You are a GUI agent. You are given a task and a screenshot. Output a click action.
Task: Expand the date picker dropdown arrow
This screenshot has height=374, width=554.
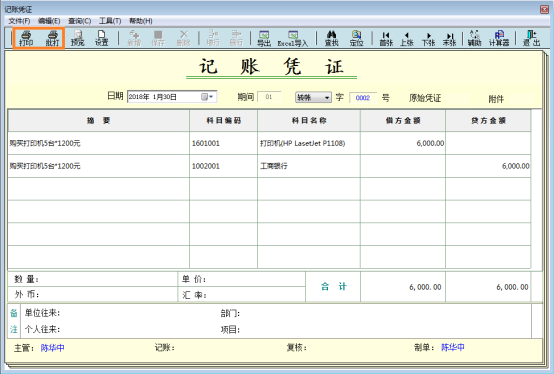coord(211,97)
